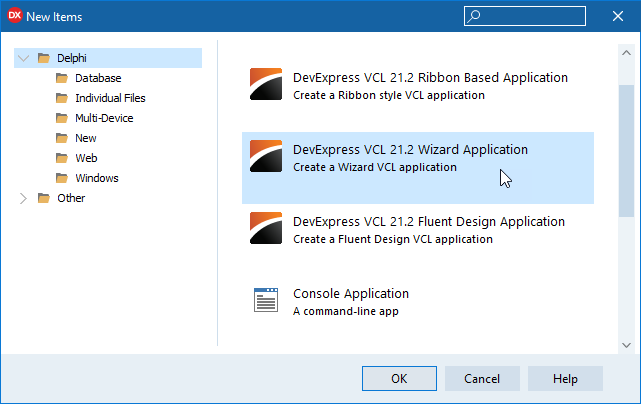Viewport: 641px width, 404px height.
Task: Click the Database folder icon
Action: coord(62,78)
